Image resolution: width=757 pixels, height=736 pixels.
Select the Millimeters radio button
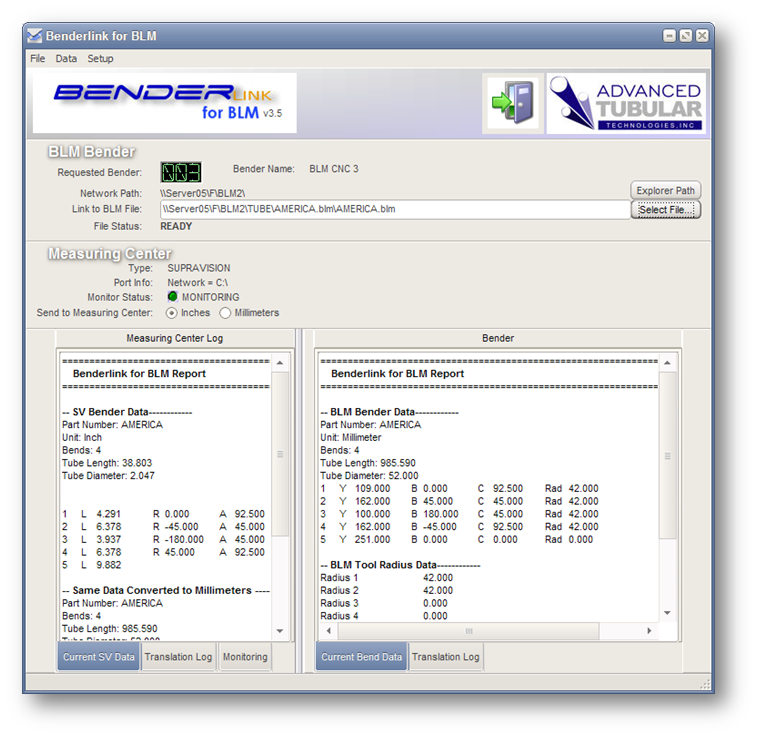pos(225,313)
